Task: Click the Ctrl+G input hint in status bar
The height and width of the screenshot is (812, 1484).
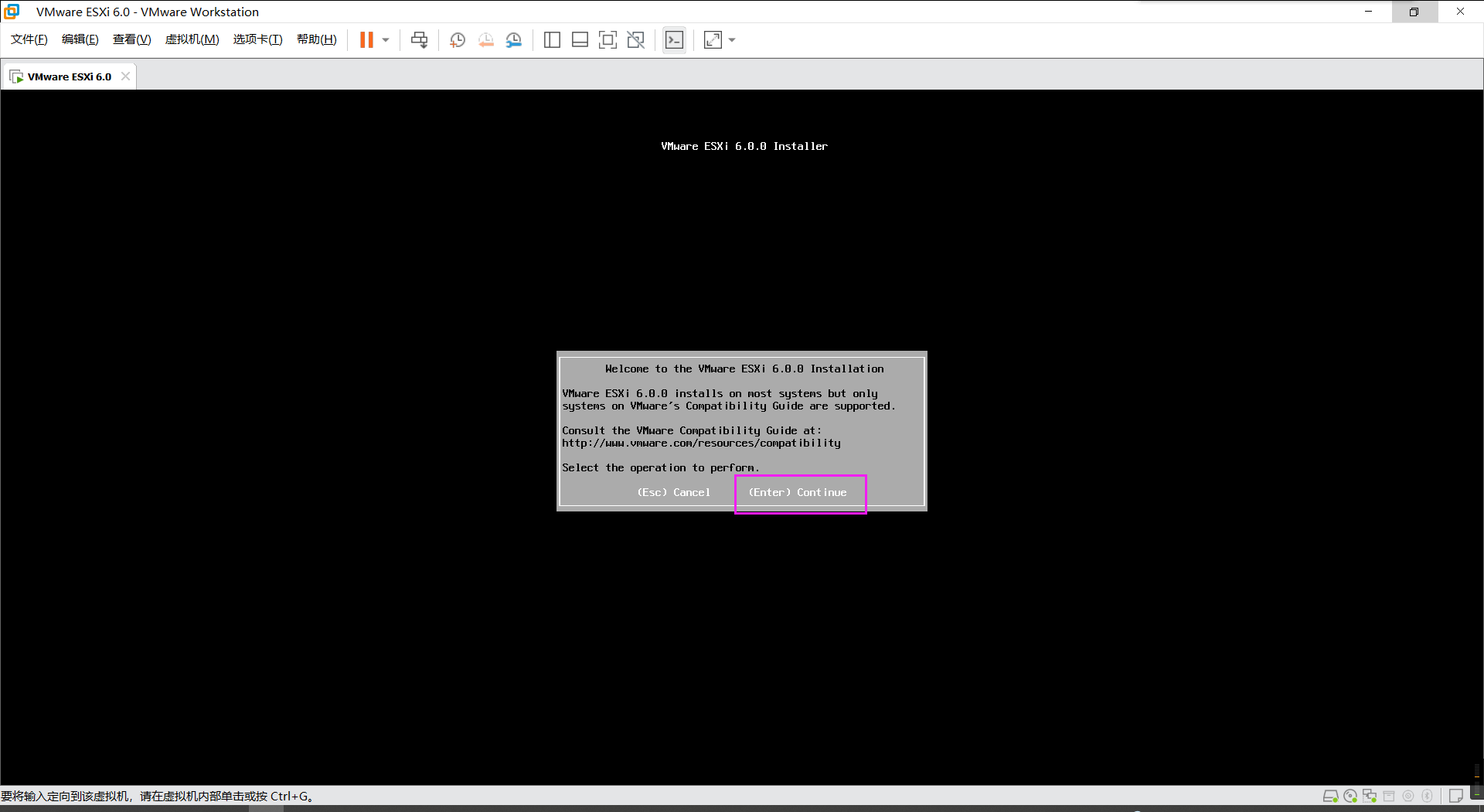Action: (157, 796)
